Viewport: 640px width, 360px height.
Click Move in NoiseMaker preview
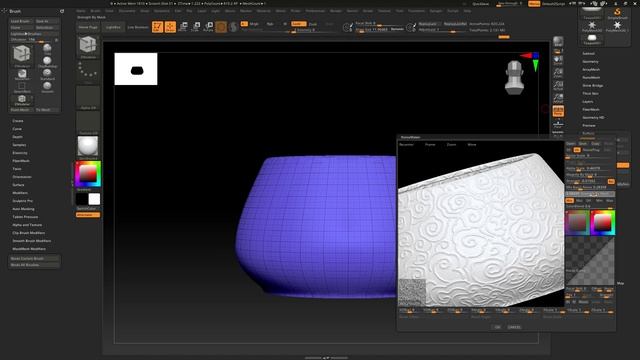point(472,144)
